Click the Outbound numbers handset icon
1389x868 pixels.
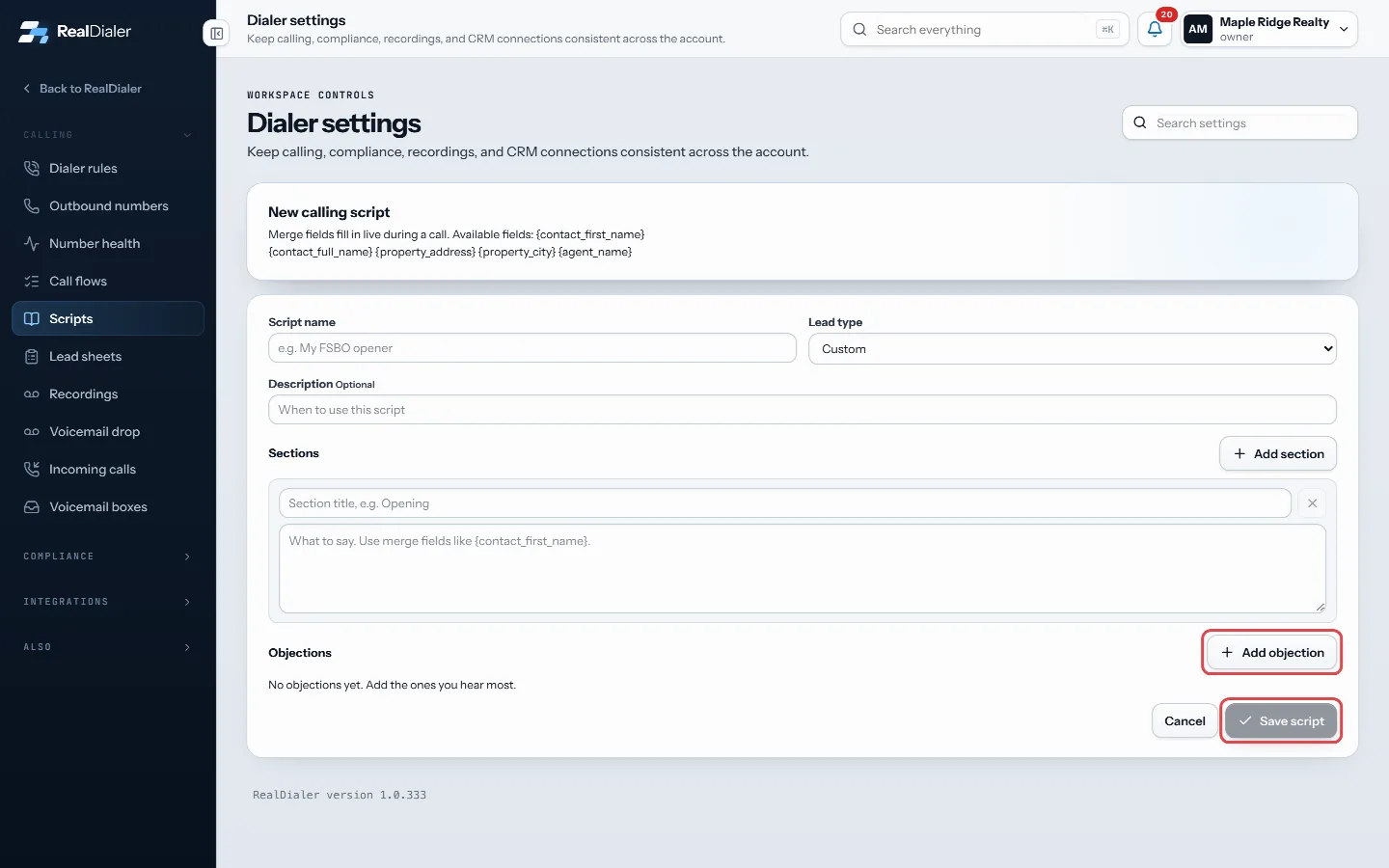click(x=32, y=205)
